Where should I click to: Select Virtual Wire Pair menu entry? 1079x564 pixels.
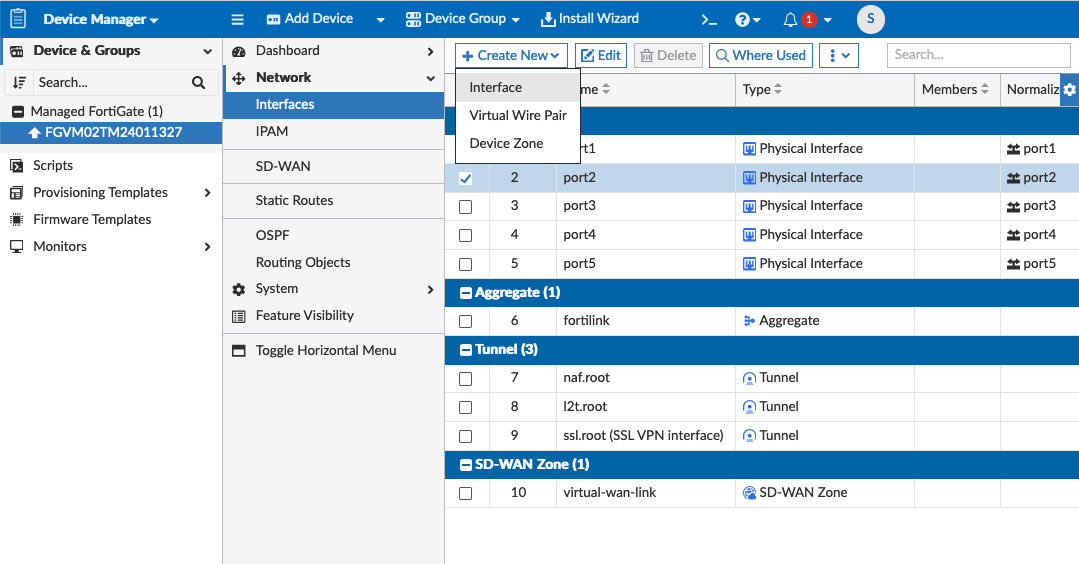[518, 116]
